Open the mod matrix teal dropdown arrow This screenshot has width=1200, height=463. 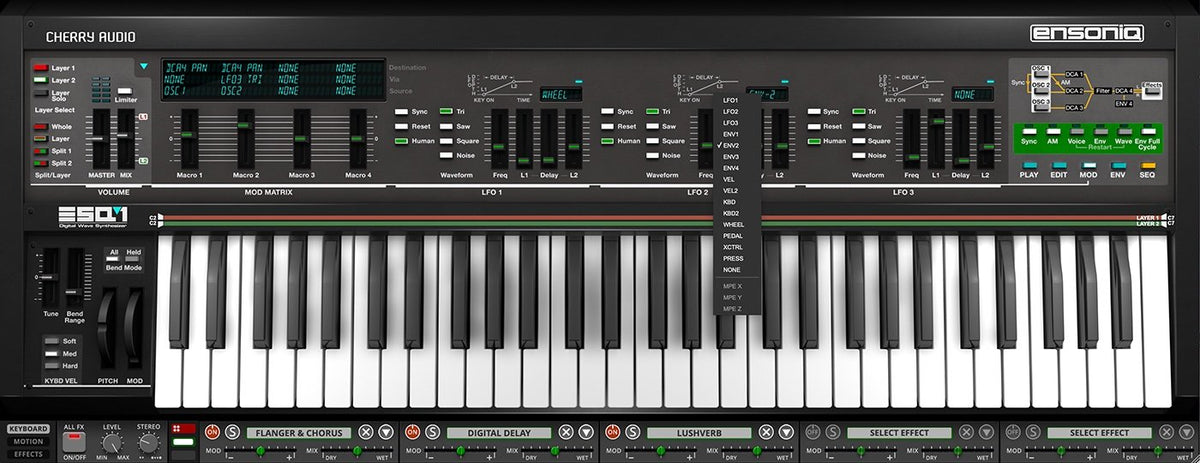coord(144,67)
